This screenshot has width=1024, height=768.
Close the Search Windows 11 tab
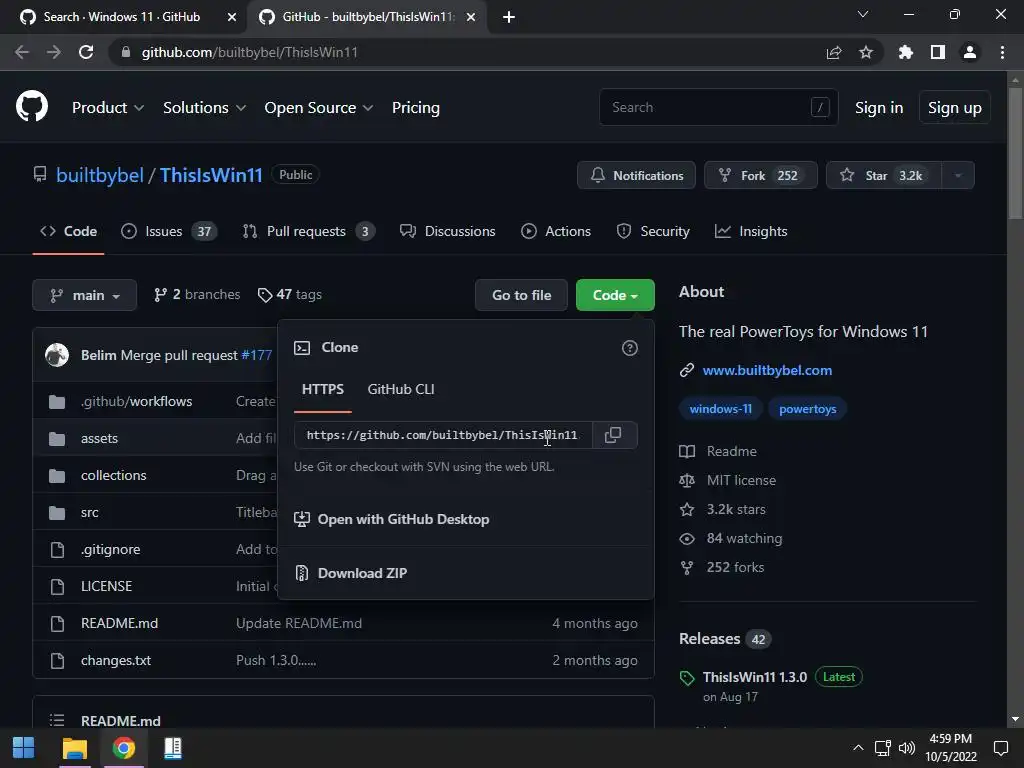pos(232,17)
